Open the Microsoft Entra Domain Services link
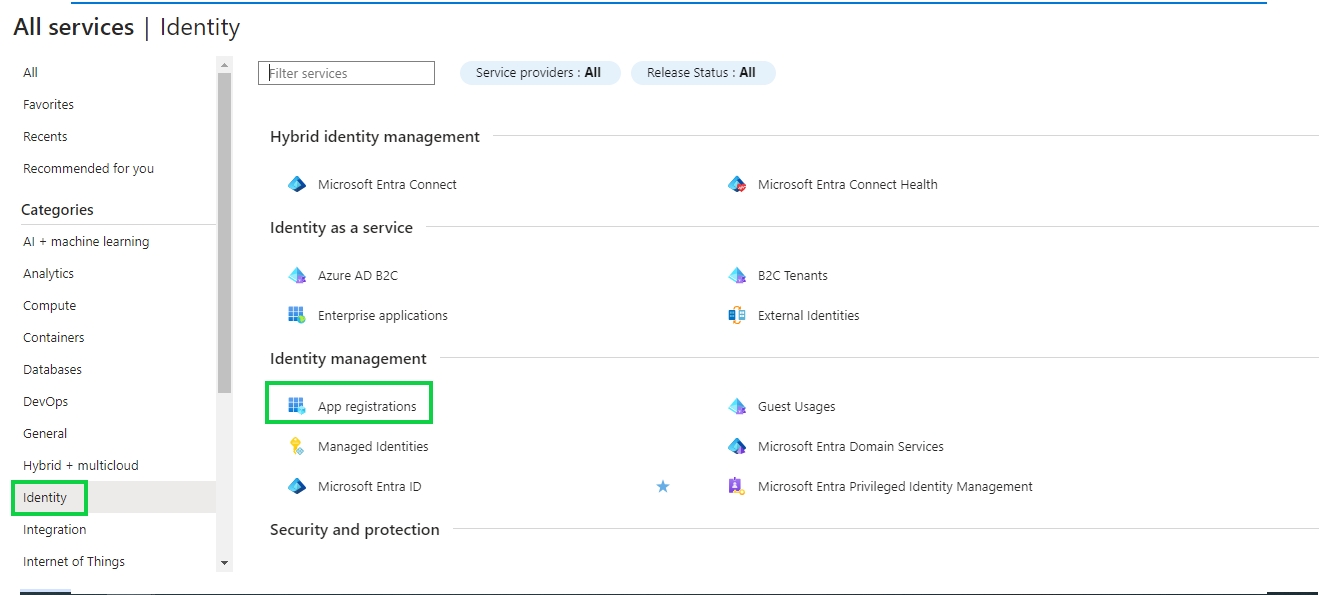This screenshot has width=1339, height=595. click(850, 446)
